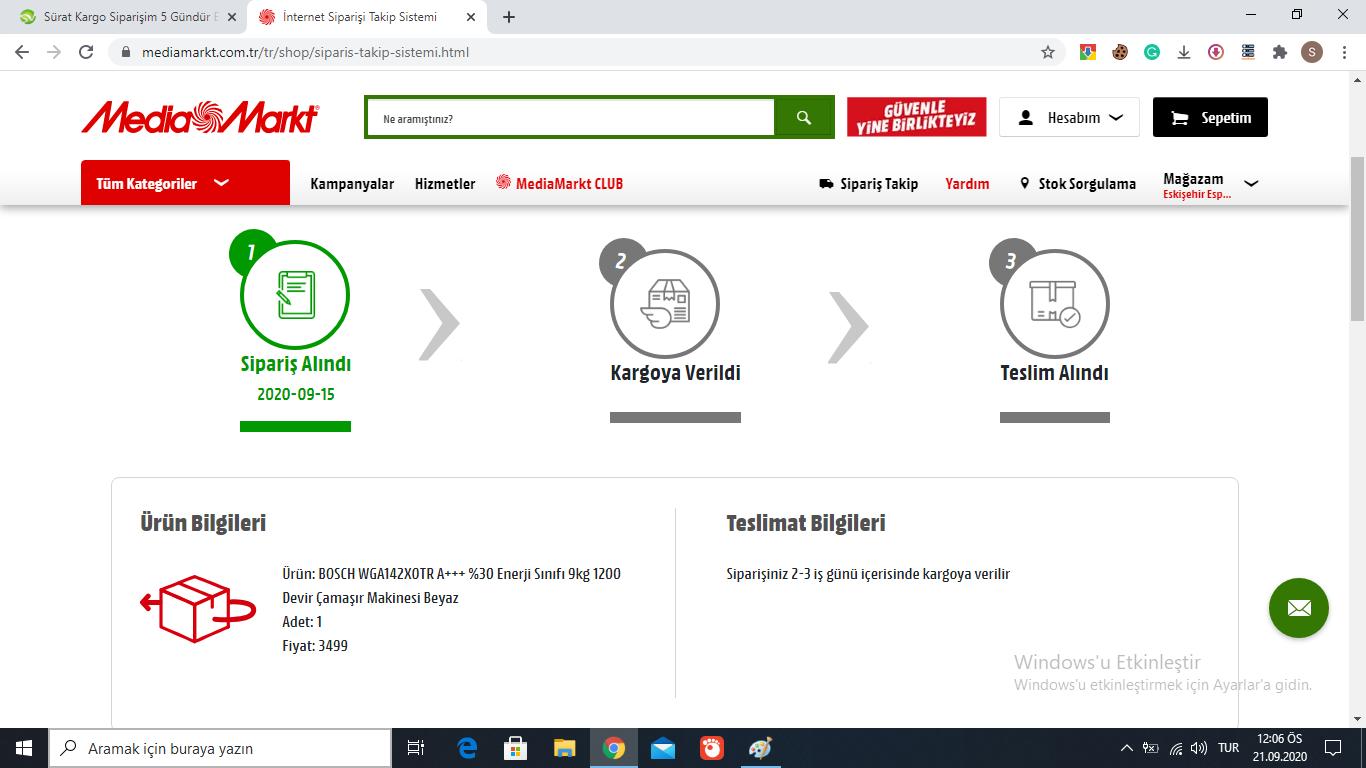
Task: Open File Explorer from the taskbar
Action: coord(565,748)
